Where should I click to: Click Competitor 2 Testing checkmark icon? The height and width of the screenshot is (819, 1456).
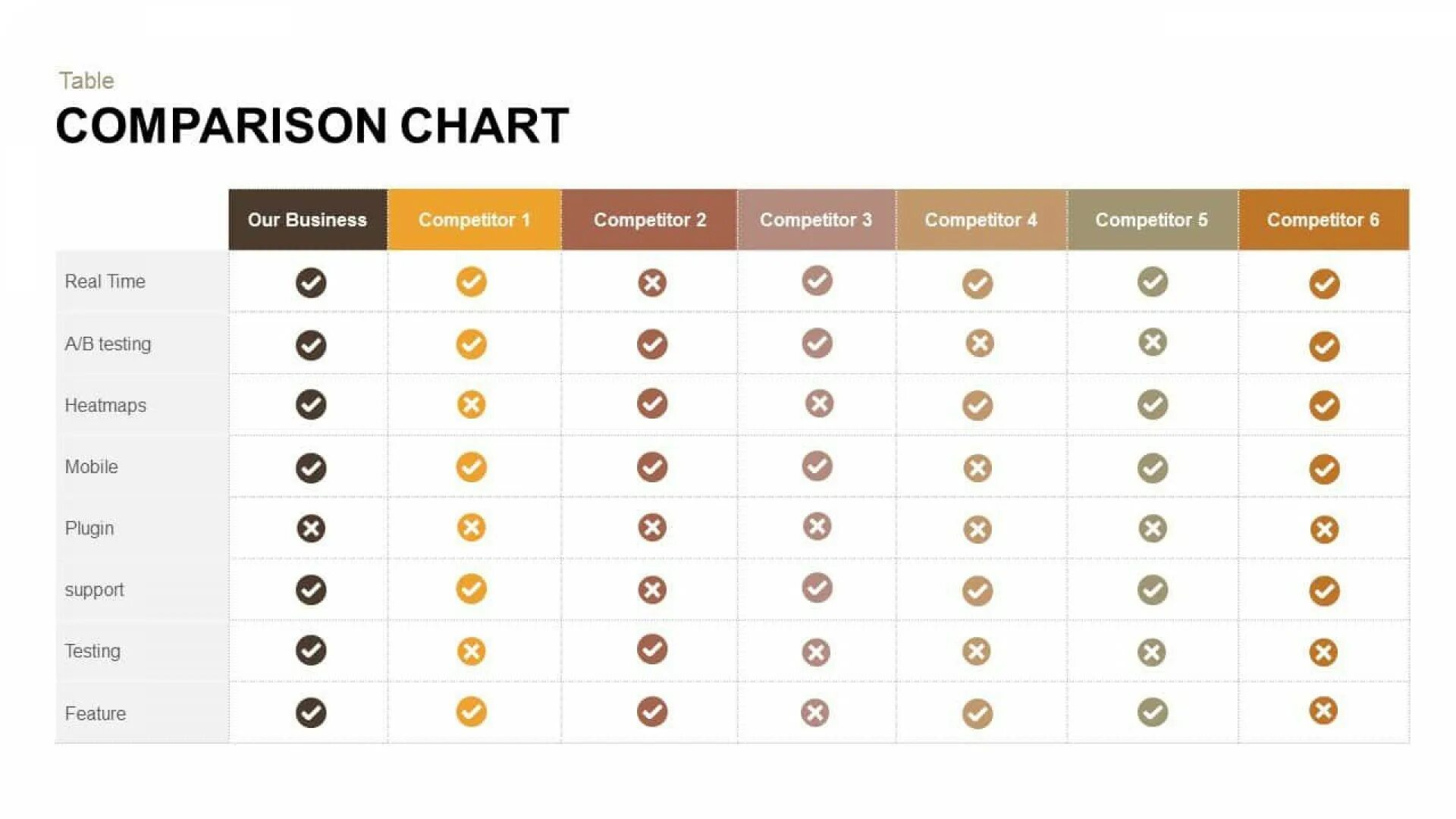[x=651, y=649]
